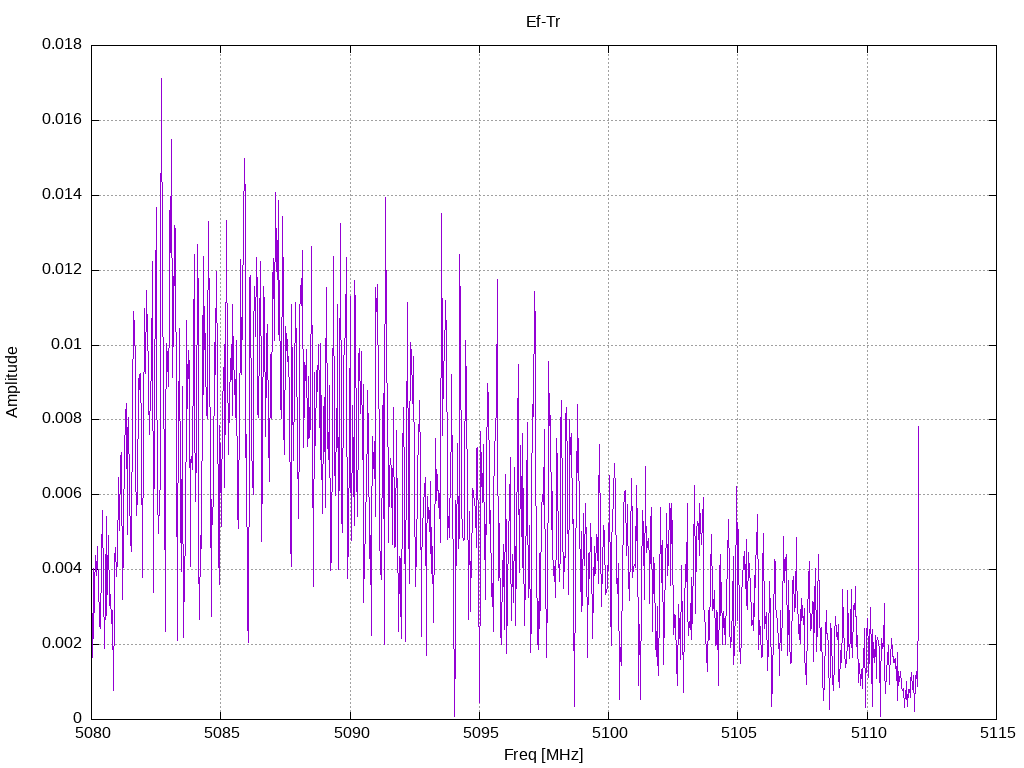
Task: Click the 5110 x-axis tick label
Action: point(868,733)
